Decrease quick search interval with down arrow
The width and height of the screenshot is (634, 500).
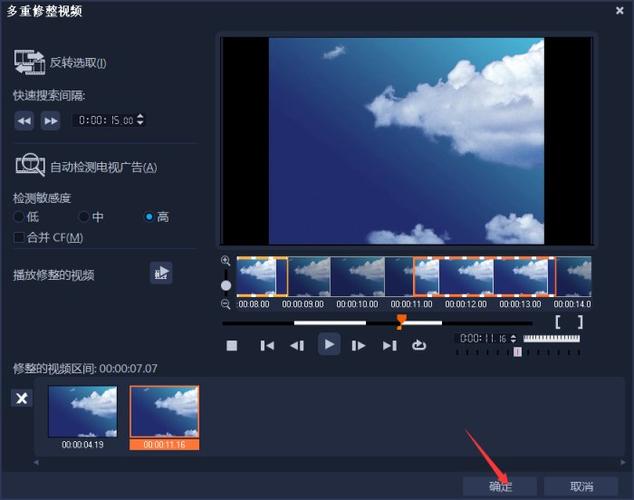coord(140,123)
